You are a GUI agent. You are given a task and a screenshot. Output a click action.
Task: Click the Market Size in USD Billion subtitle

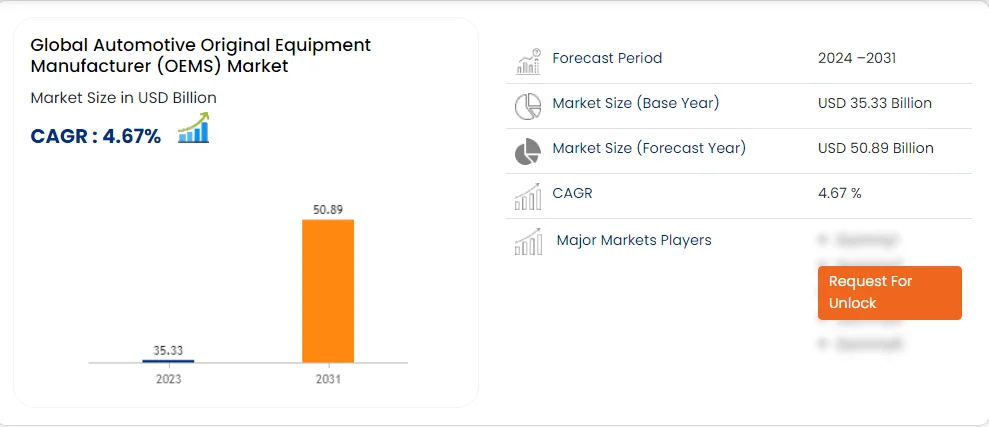point(124,98)
